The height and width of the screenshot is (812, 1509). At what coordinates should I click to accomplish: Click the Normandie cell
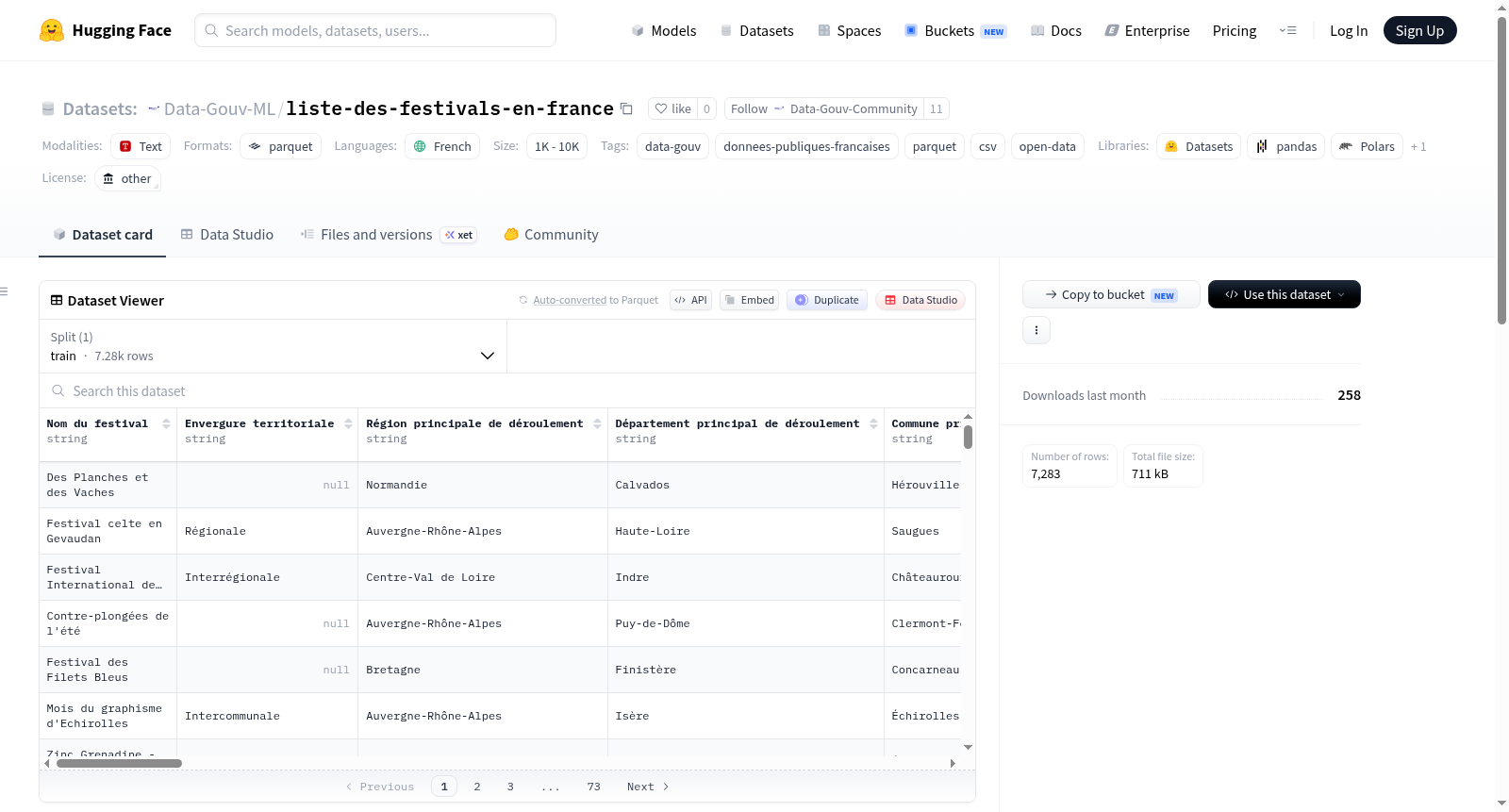tap(482, 485)
